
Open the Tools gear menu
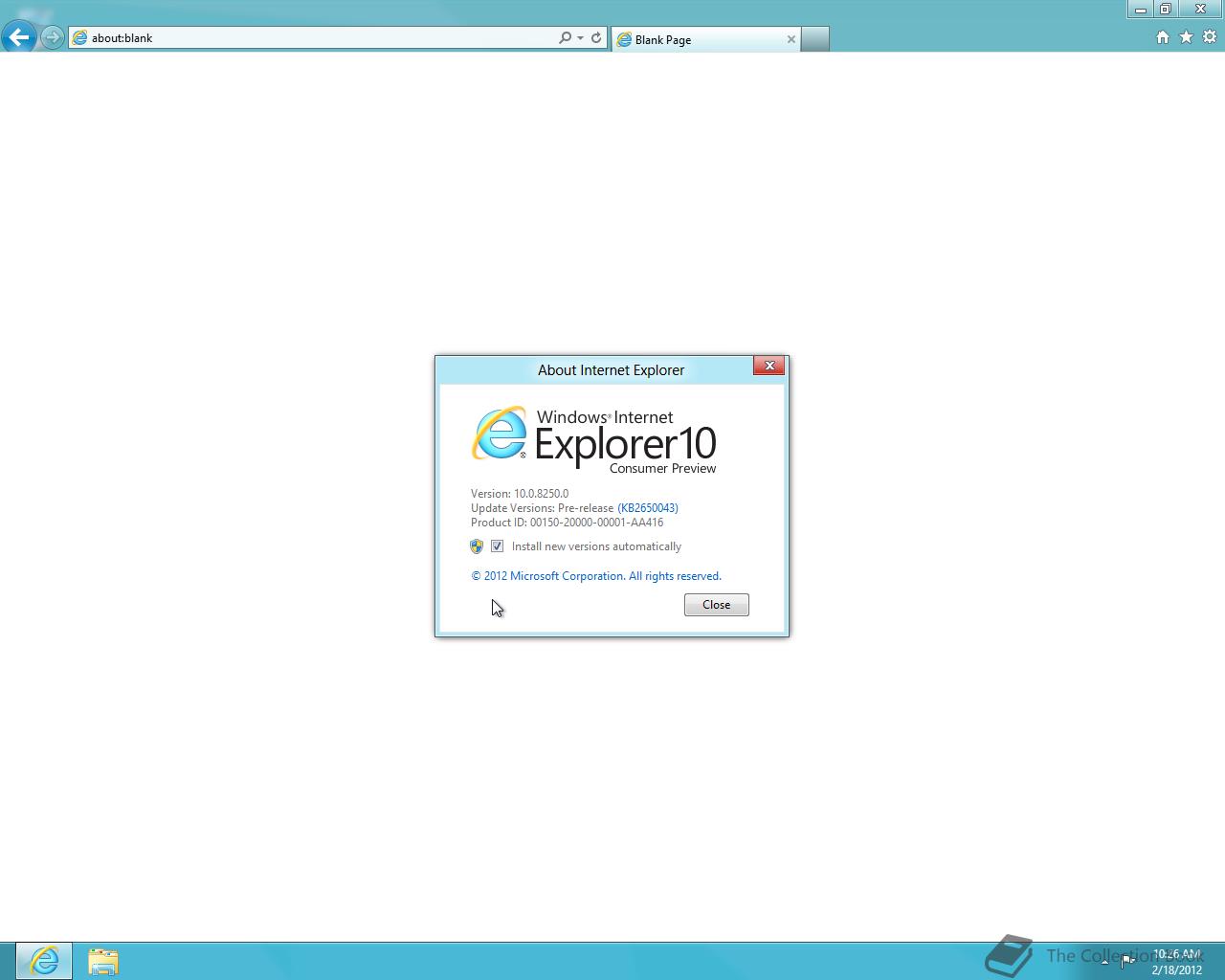(x=1210, y=37)
